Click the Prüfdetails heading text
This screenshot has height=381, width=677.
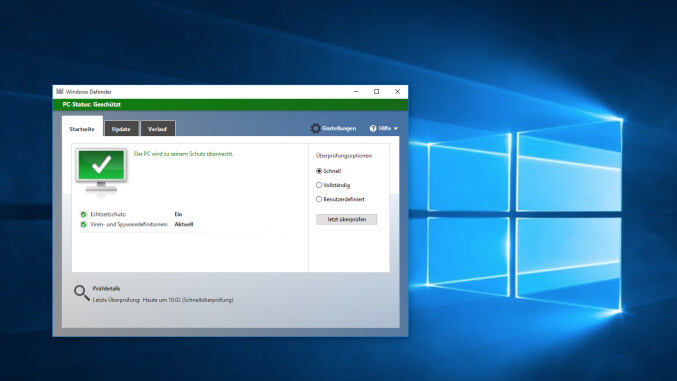(x=106, y=289)
